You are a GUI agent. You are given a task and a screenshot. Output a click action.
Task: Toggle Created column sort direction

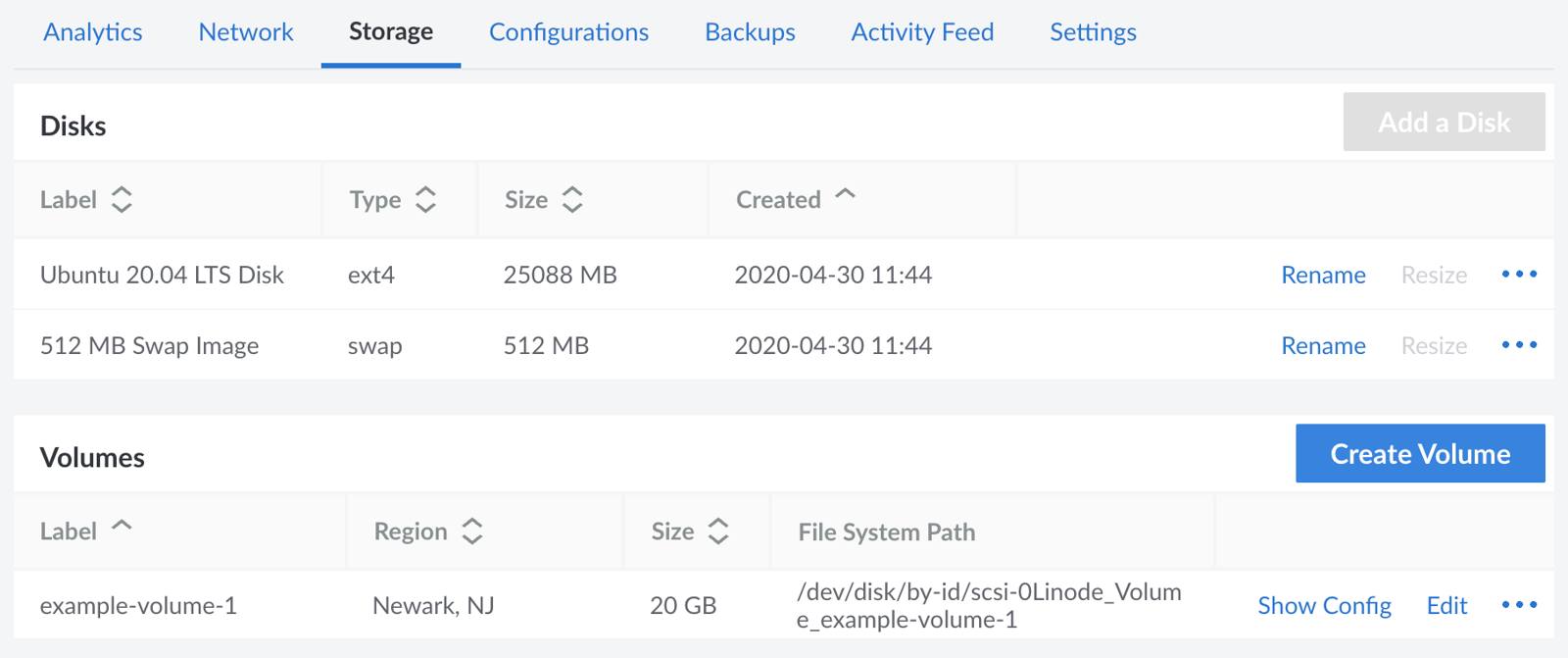click(845, 196)
